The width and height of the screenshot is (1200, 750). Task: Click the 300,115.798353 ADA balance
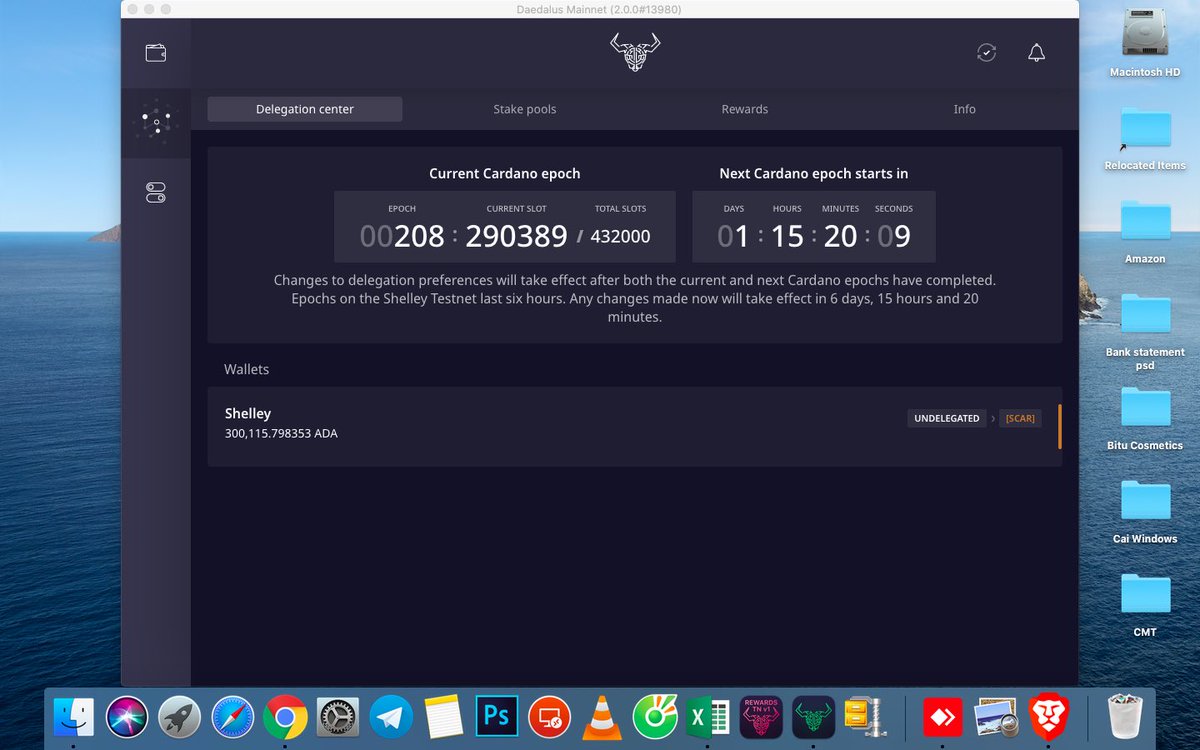coord(281,434)
